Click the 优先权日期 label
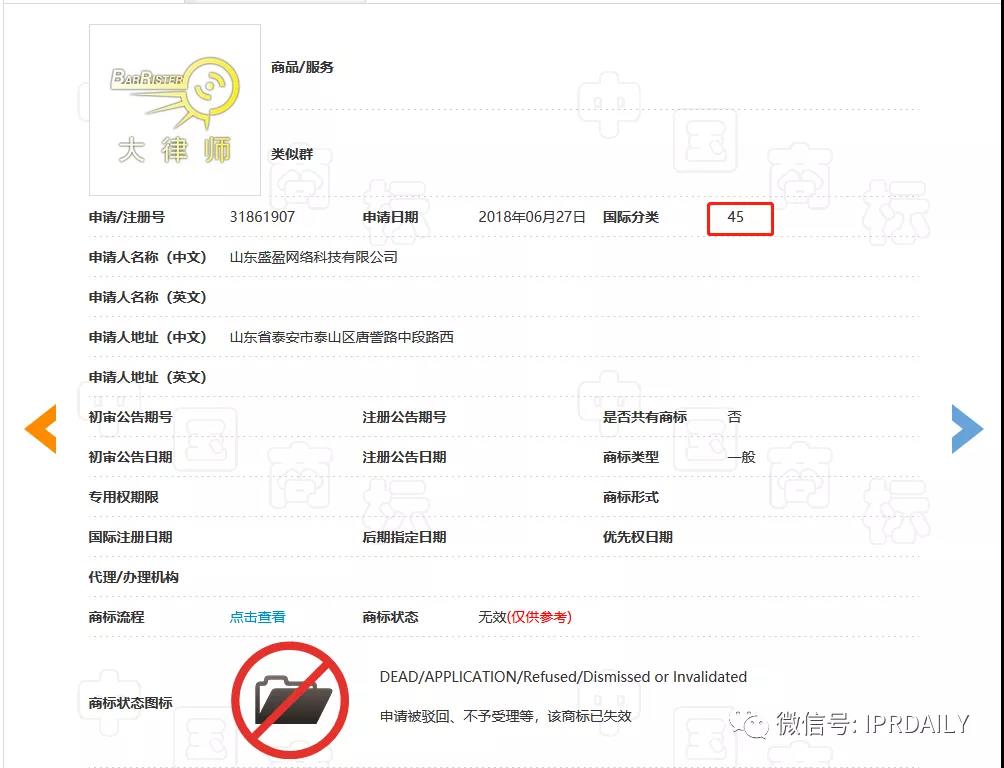The width and height of the screenshot is (1004, 768). 638,537
